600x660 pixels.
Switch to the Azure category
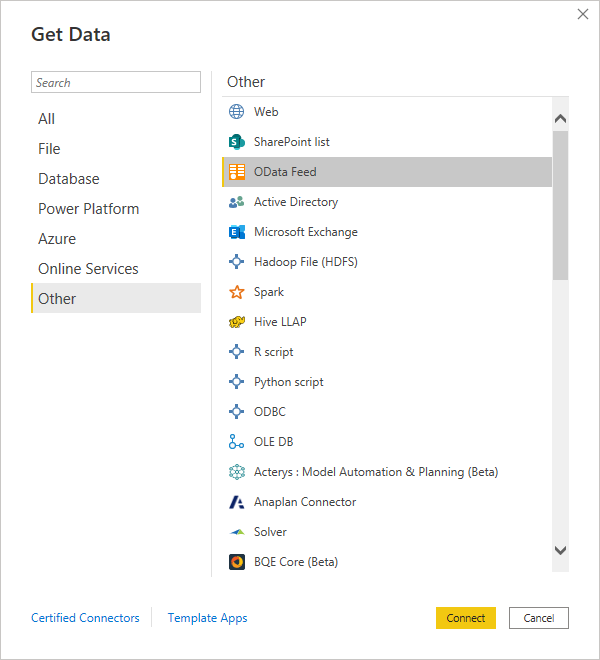57,239
